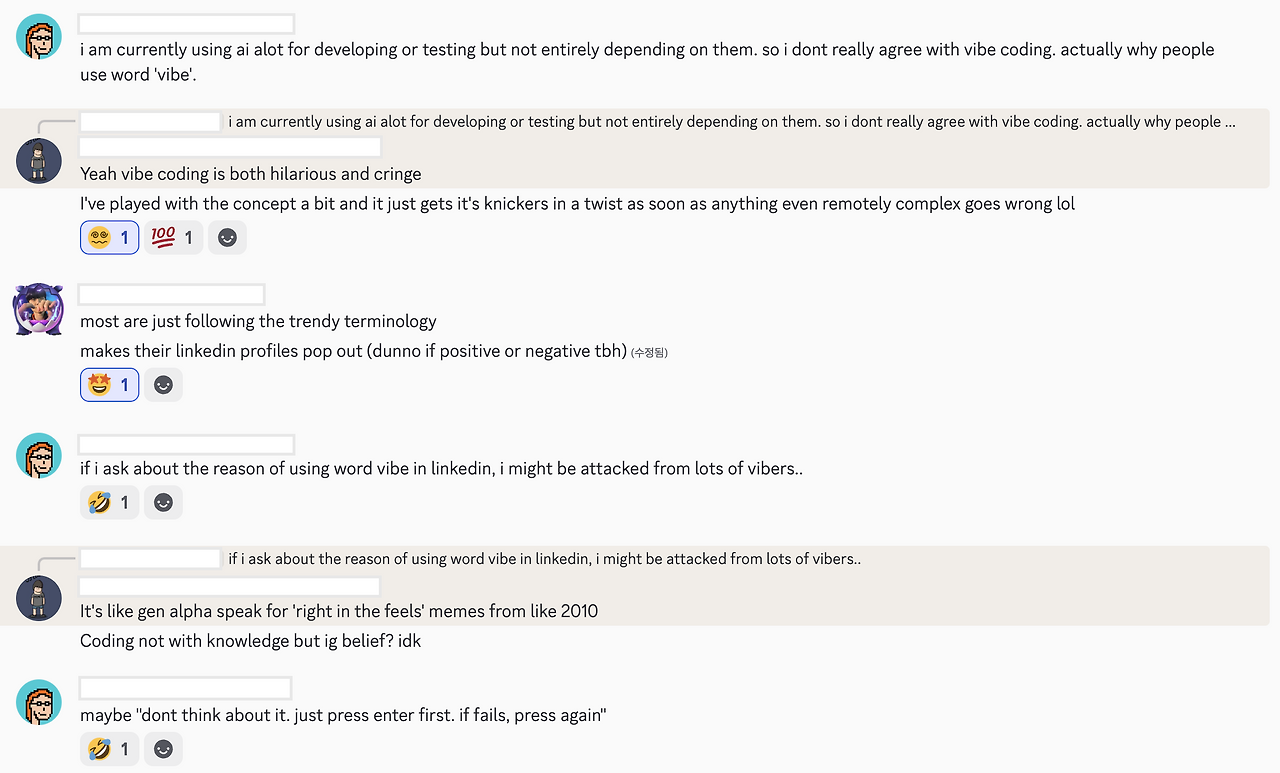Toggle the 100 emoji reaction
The image size is (1280, 773).
pos(173,237)
